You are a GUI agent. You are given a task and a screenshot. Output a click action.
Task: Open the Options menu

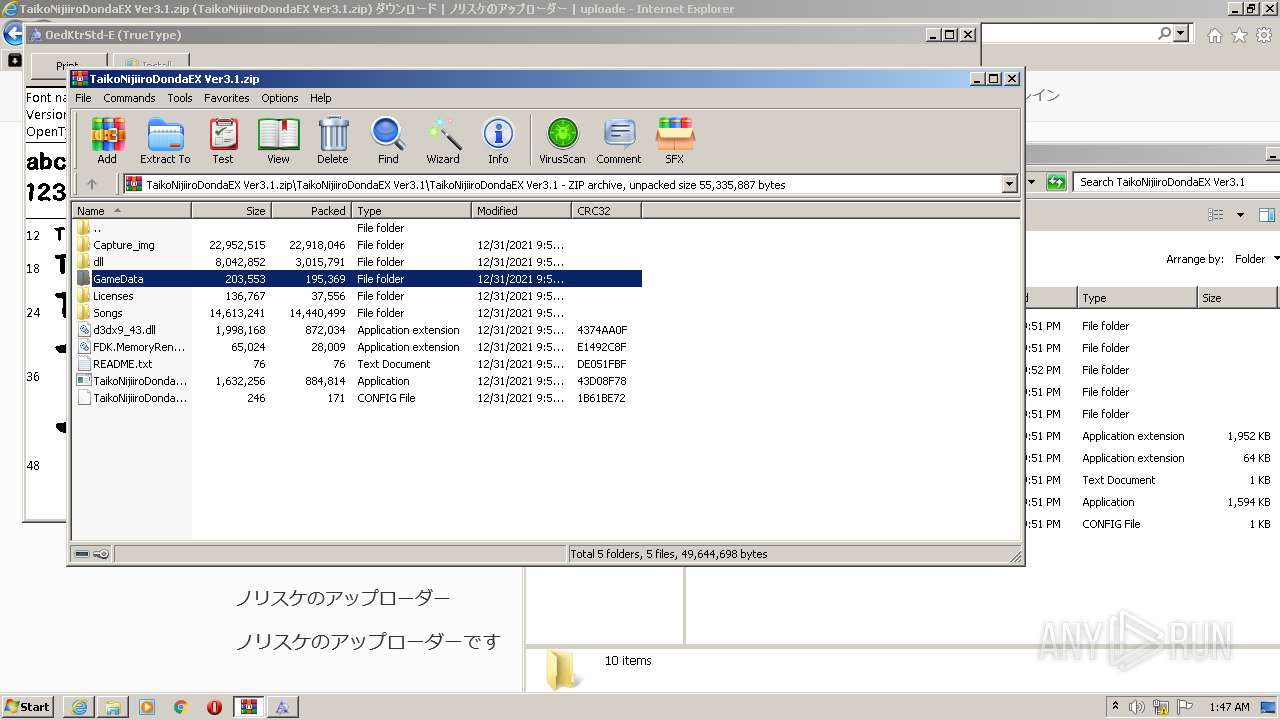click(280, 98)
